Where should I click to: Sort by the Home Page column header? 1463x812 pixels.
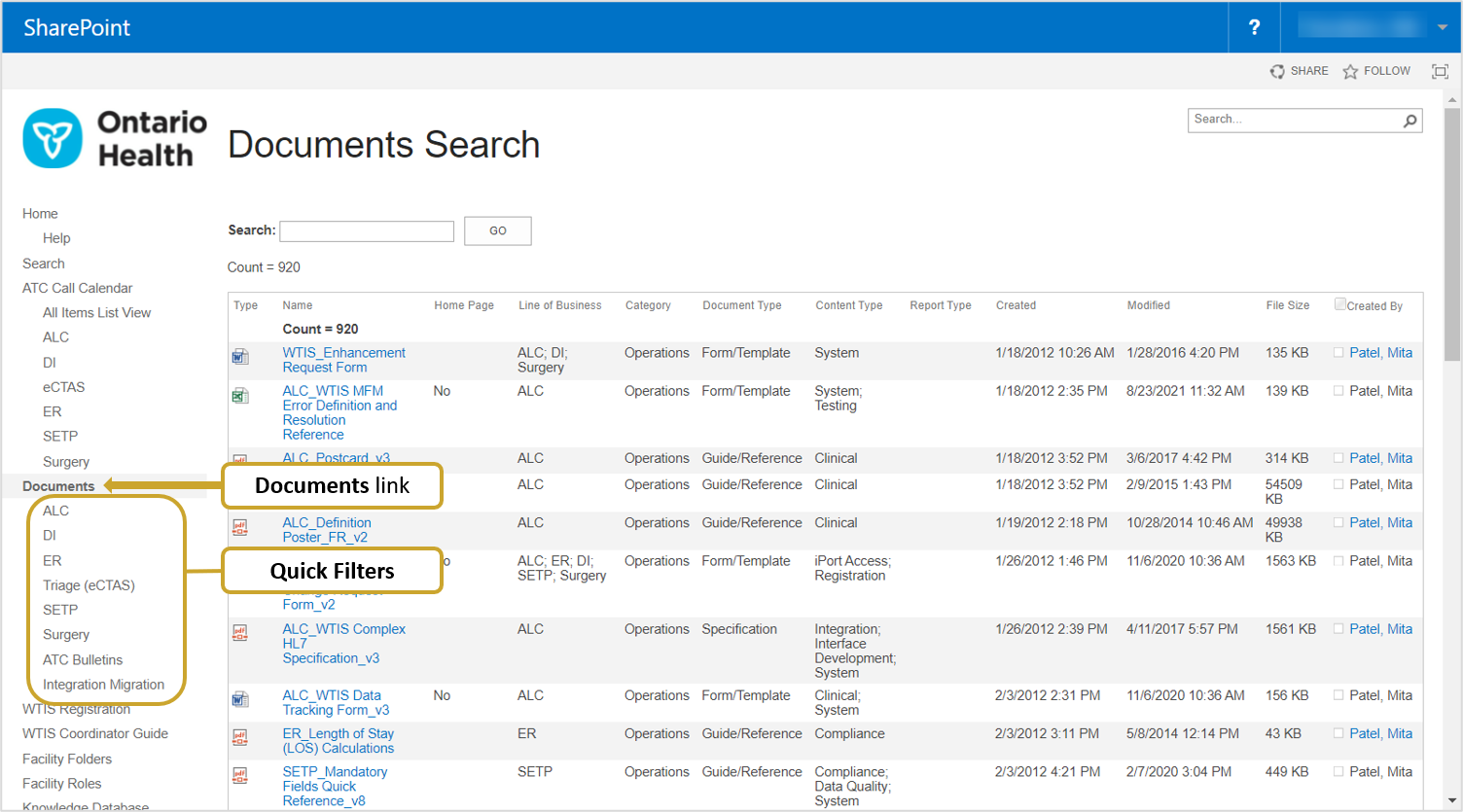coord(464,305)
